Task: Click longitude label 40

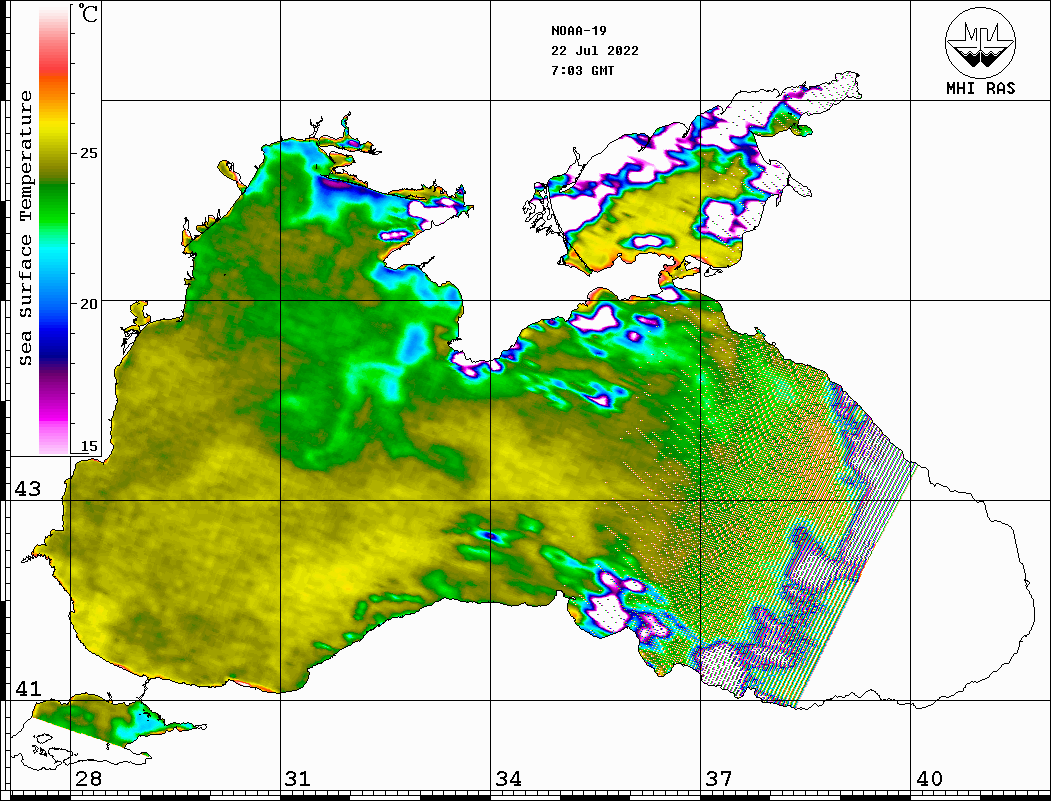Action: [x=929, y=779]
